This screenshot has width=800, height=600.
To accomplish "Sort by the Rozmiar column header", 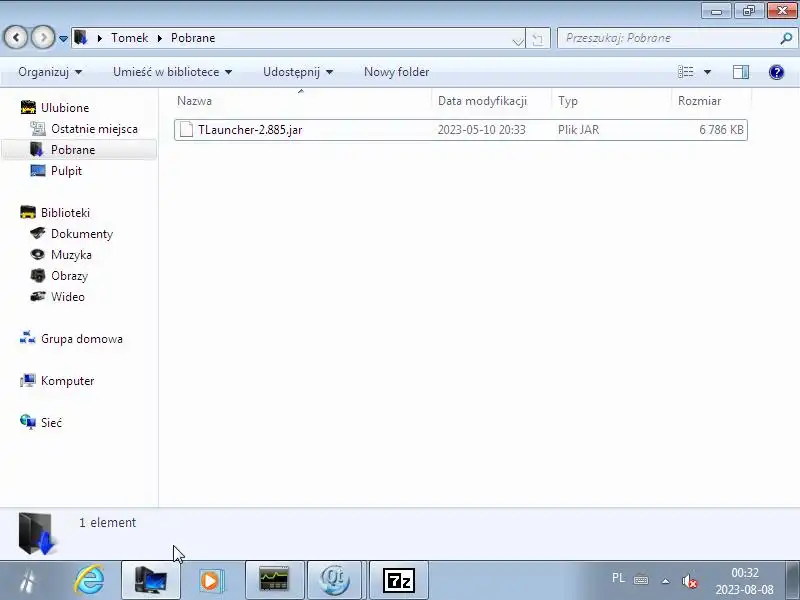I will tap(699, 101).
